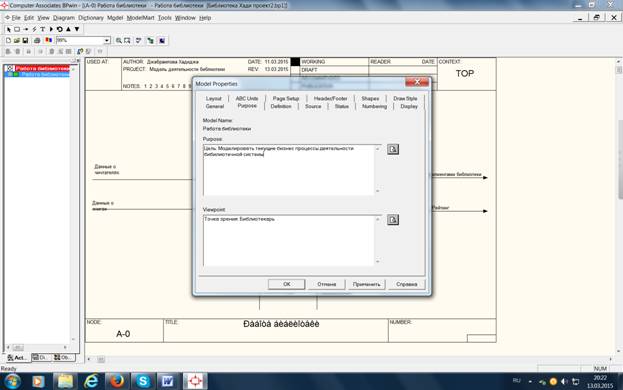The image size is (623, 390).
Task: Open the Diagram menu
Action: click(64, 18)
